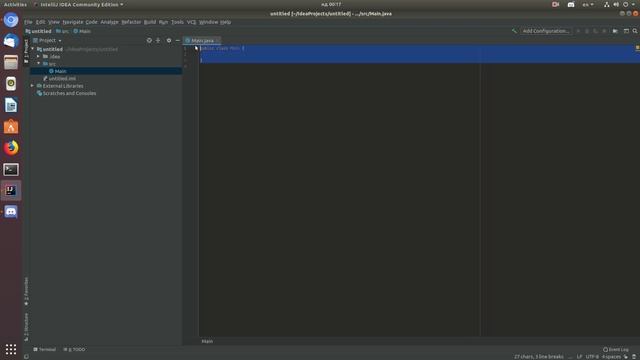Click the Build Project hammer icon
Image resolution: width=640 pixels, height=360 pixels.
pos(514,31)
